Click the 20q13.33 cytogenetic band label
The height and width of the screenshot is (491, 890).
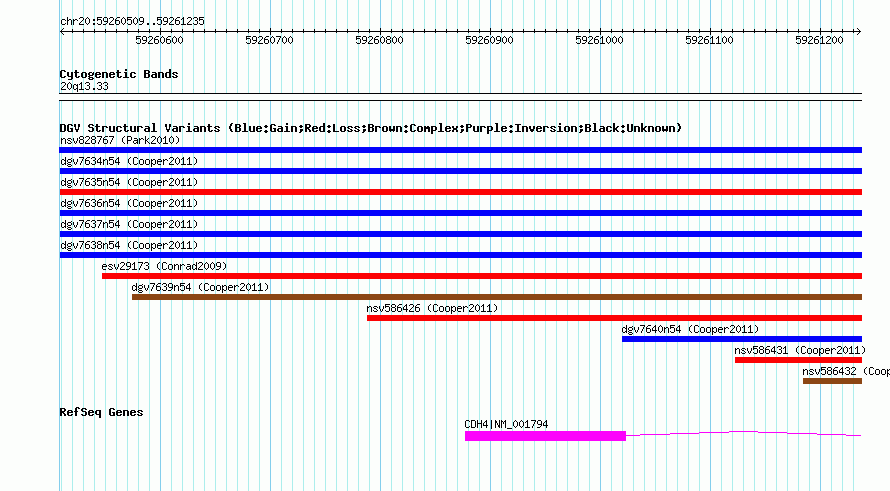(84, 86)
